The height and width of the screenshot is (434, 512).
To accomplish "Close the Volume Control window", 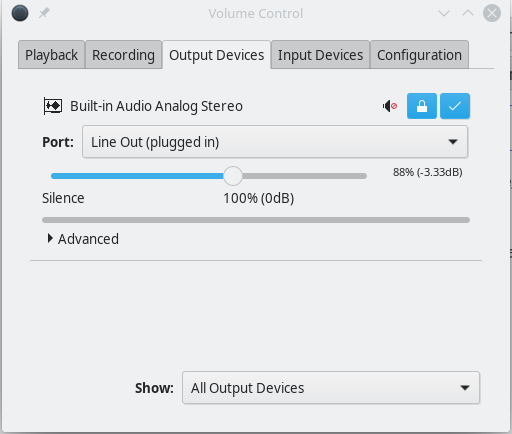I will (492, 13).
